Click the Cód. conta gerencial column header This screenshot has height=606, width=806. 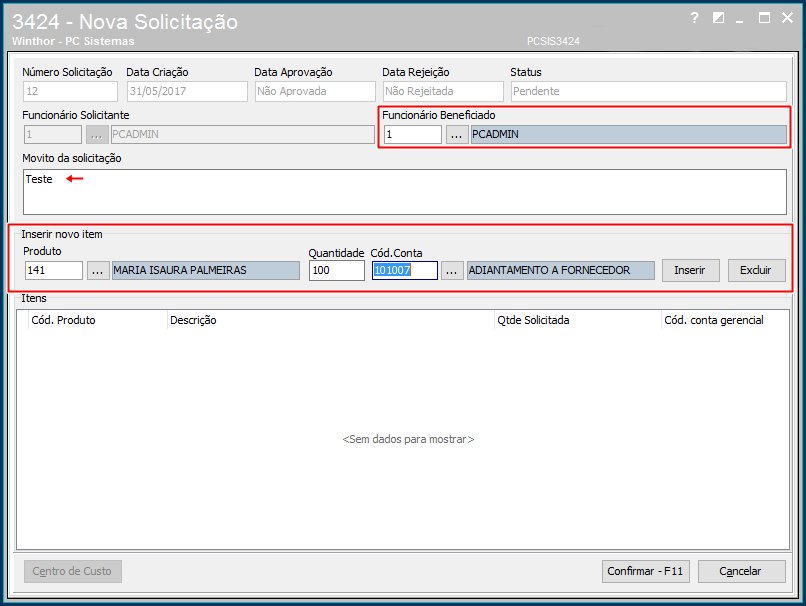tap(725, 320)
